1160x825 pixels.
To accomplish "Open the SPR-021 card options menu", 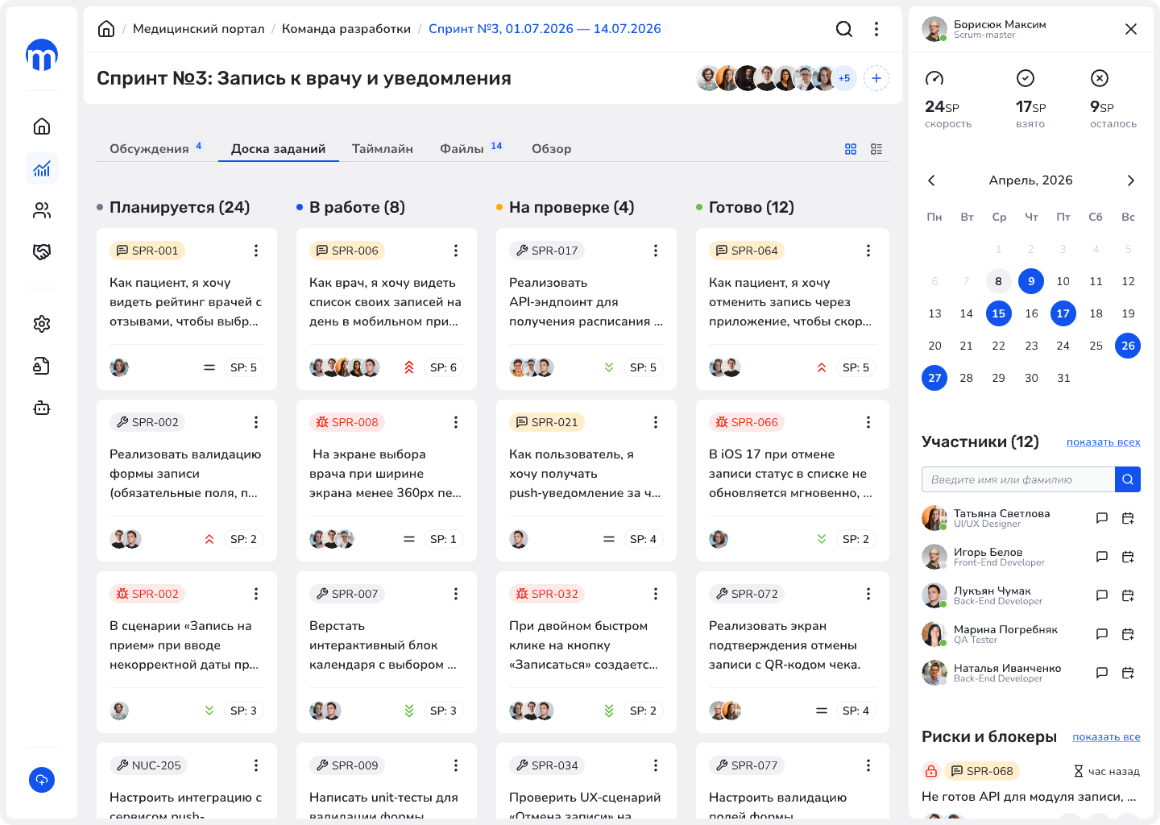I will [x=655, y=422].
